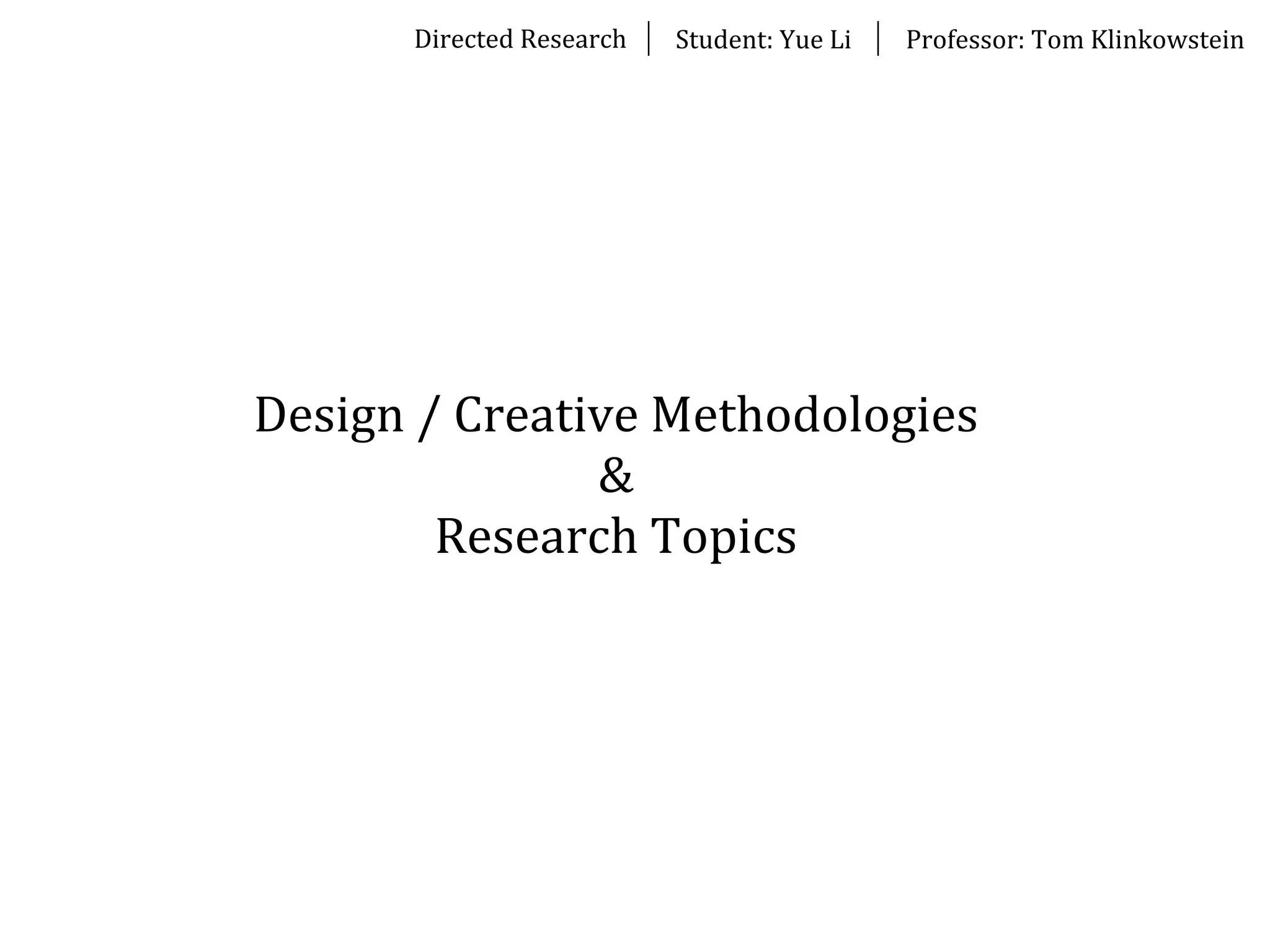The height and width of the screenshot is (952, 1270).
Task: Click the word 'Professor:' in the header
Action: click(x=965, y=40)
